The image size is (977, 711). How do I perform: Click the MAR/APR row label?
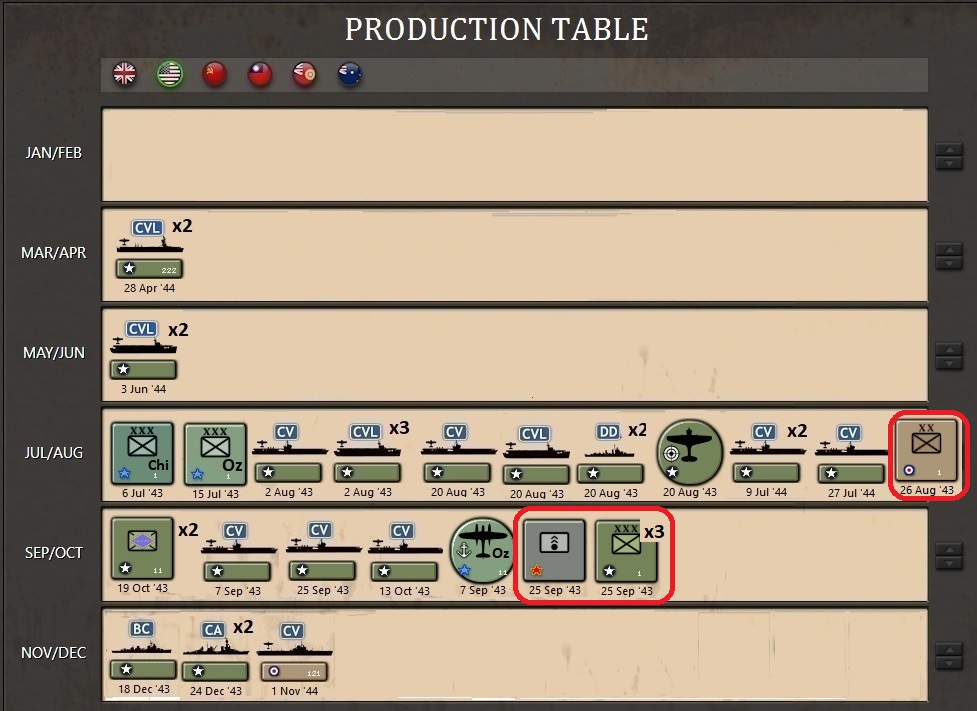click(54, 252)
